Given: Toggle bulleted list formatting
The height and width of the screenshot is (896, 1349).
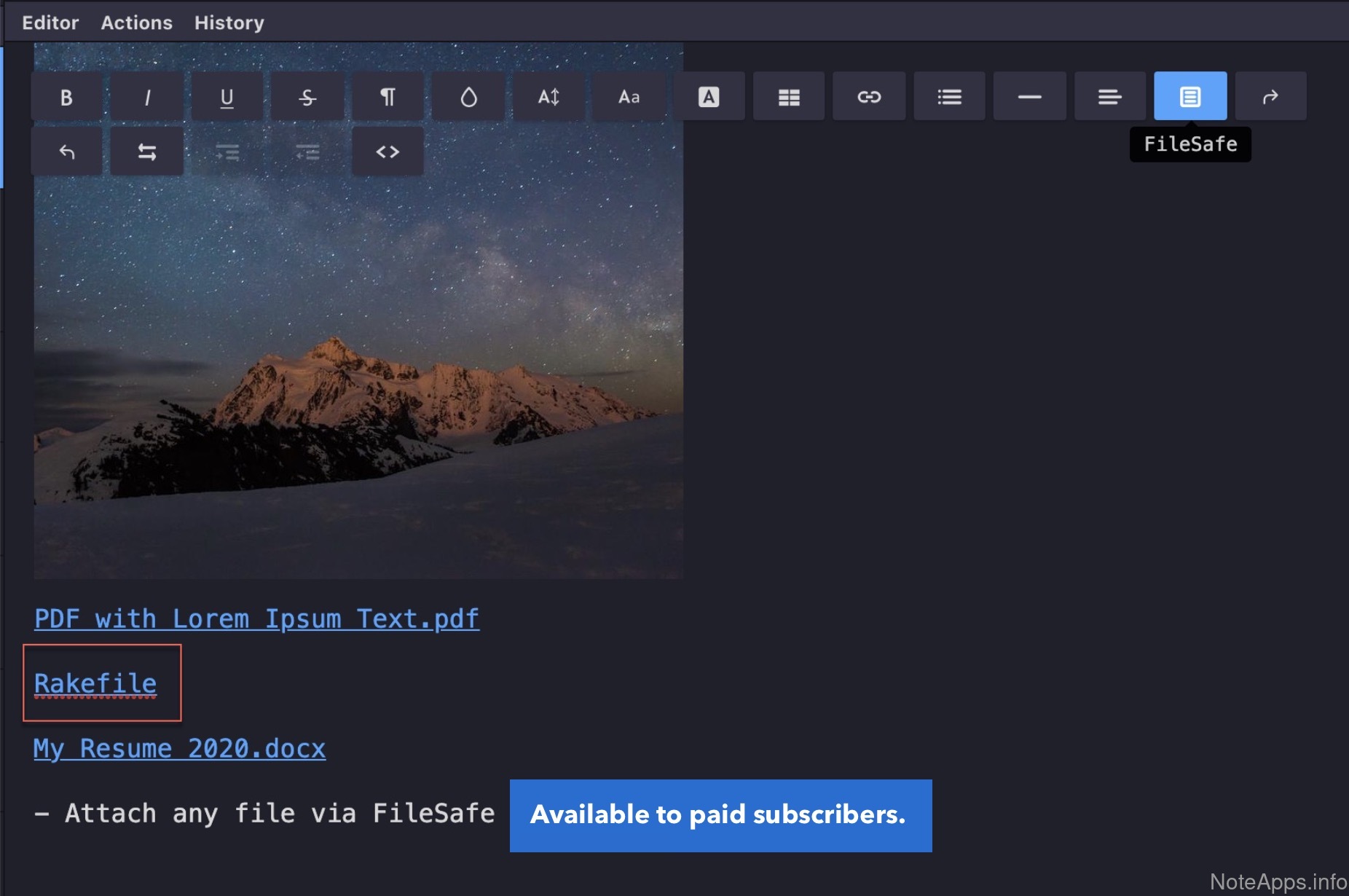Looking at the screenshot, I should [x=949, y=97].
